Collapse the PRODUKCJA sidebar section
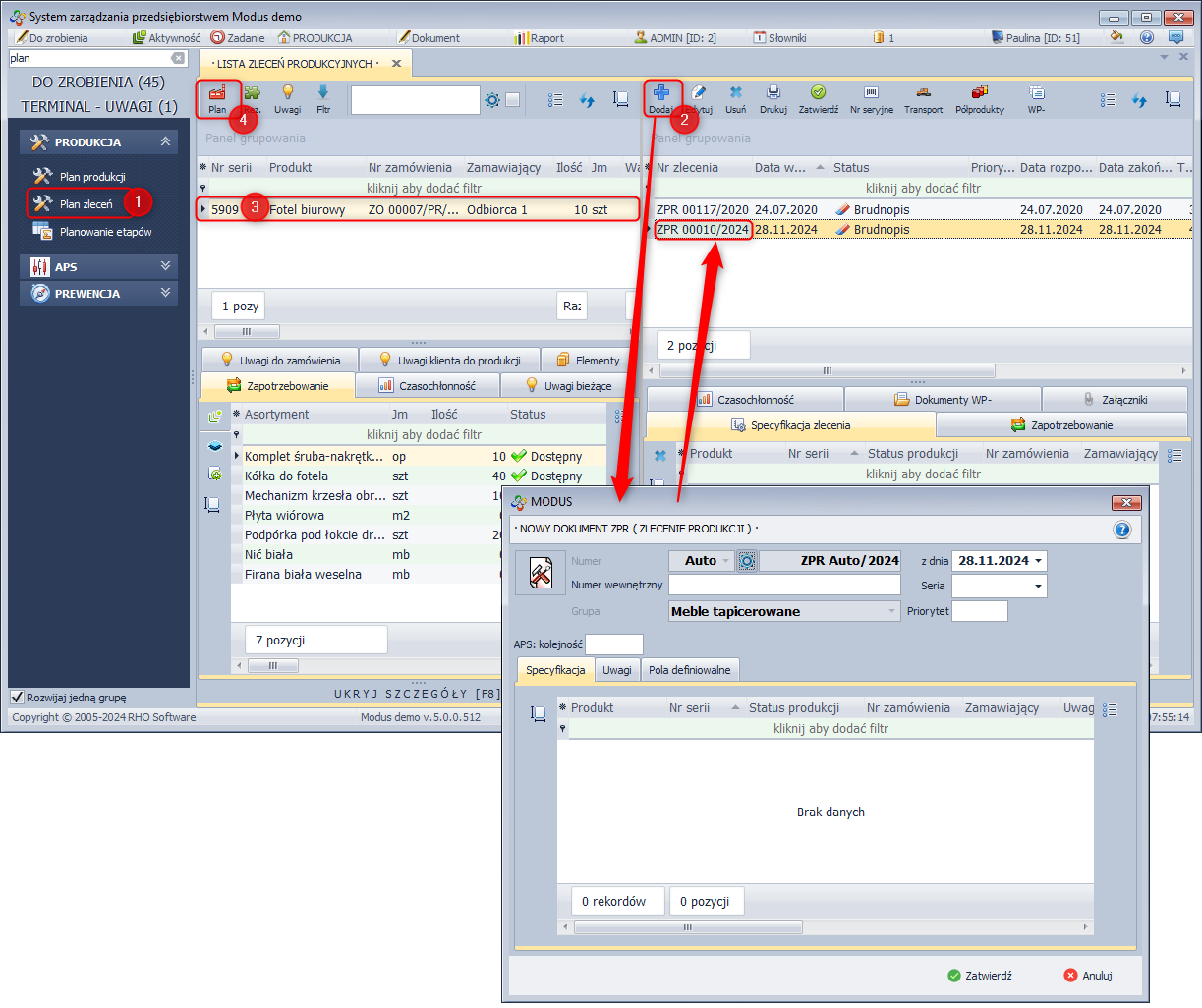 coord(165,142)
